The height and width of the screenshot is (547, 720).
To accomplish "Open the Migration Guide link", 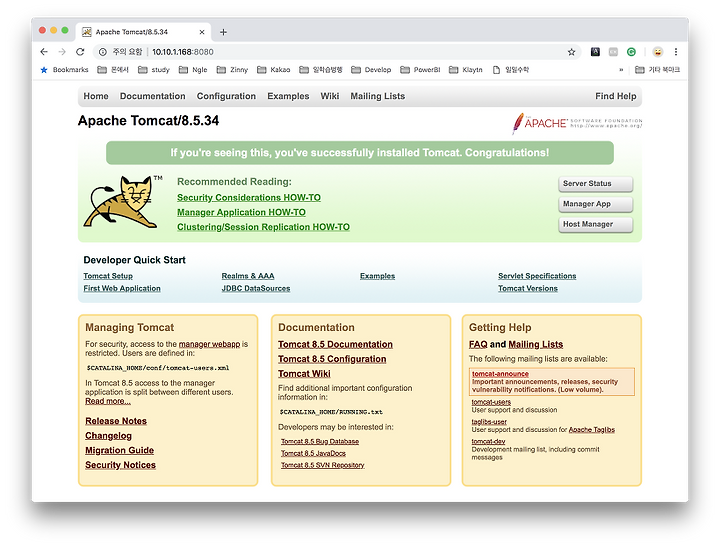I will (x=119, y=451).
